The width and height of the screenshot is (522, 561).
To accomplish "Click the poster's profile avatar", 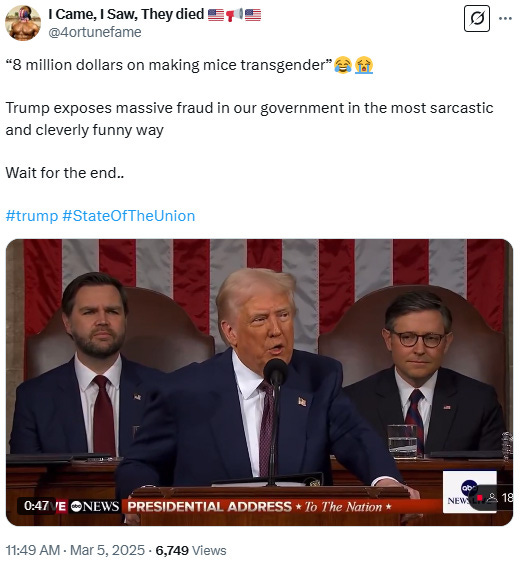I will tap(23, 23).
